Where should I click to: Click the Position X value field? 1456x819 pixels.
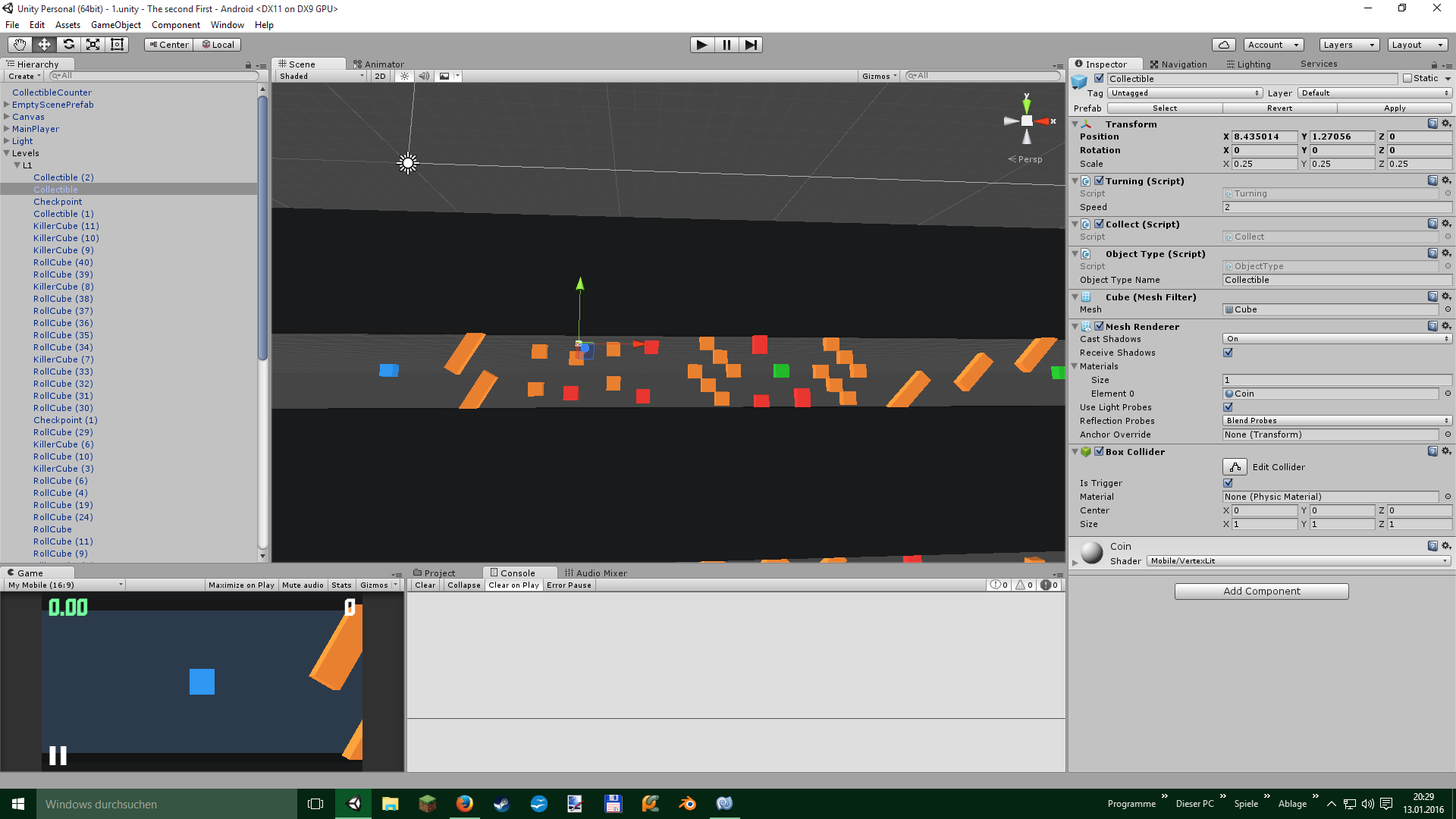click(x=1264, y=136)
